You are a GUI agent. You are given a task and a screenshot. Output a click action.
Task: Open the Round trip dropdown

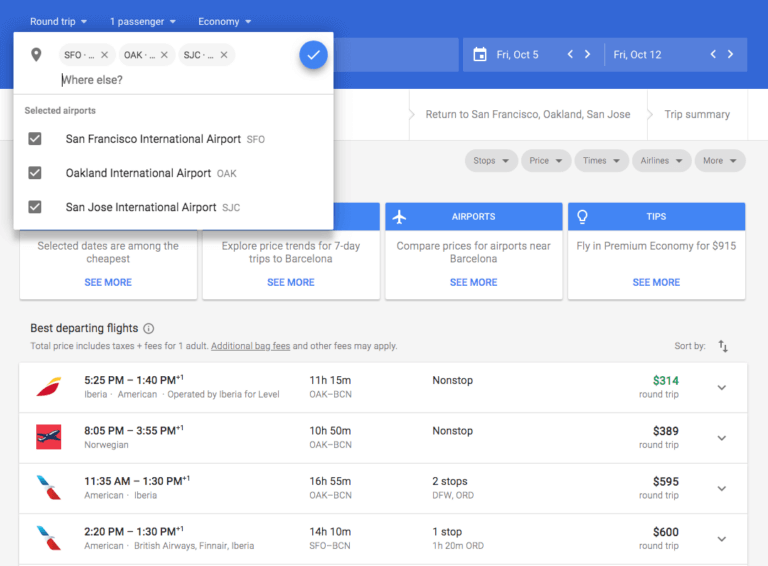click(58, 22)
